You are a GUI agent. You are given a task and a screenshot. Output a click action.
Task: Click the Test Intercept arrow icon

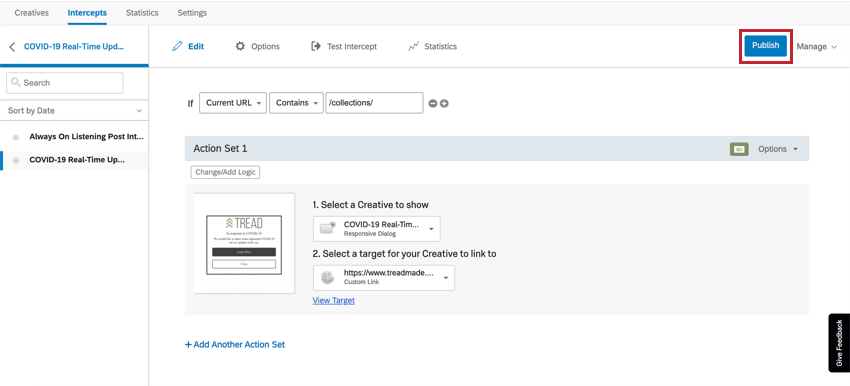click(x=315, y=46)
